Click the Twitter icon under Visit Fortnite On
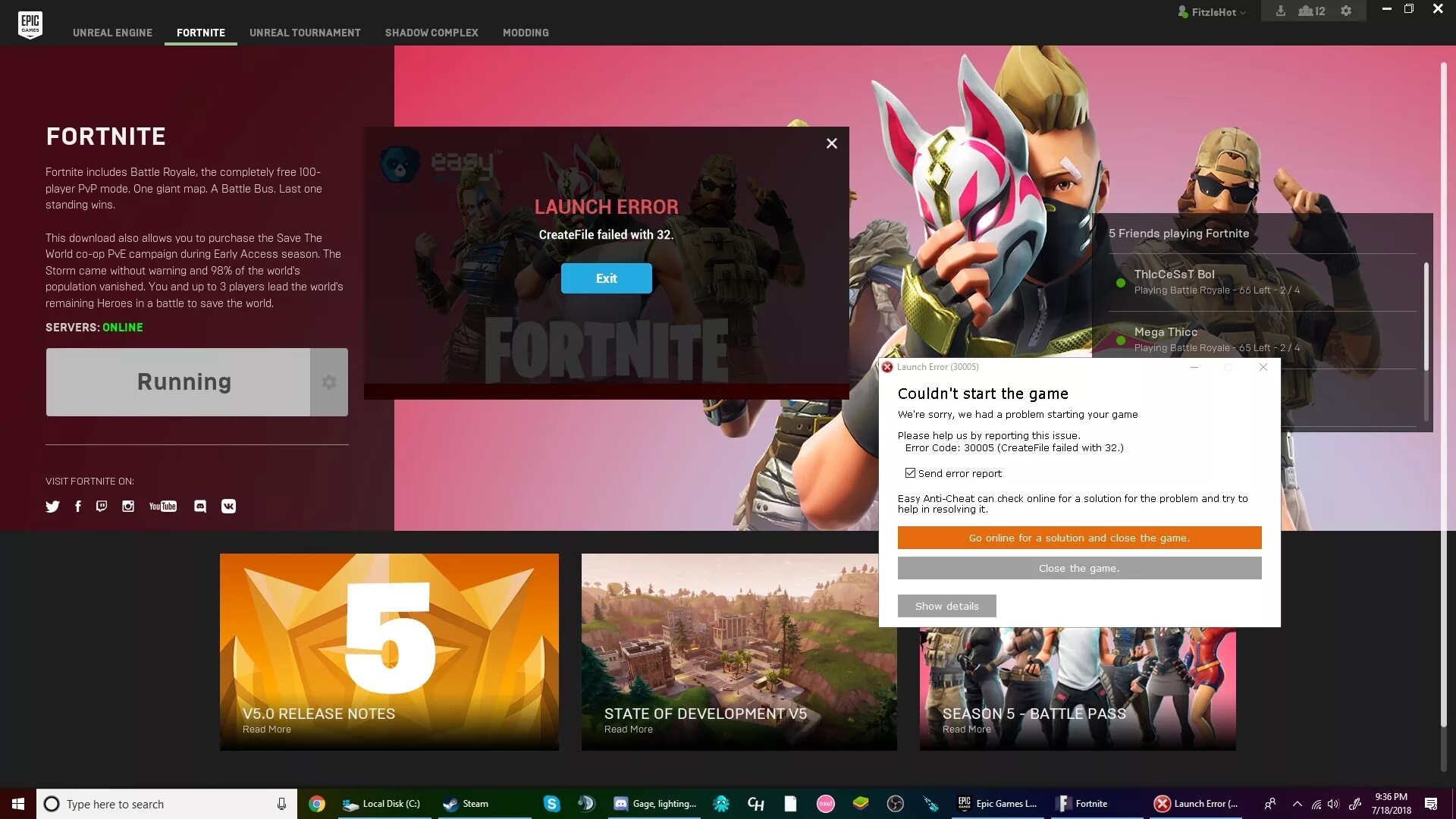 click(53, 506)
